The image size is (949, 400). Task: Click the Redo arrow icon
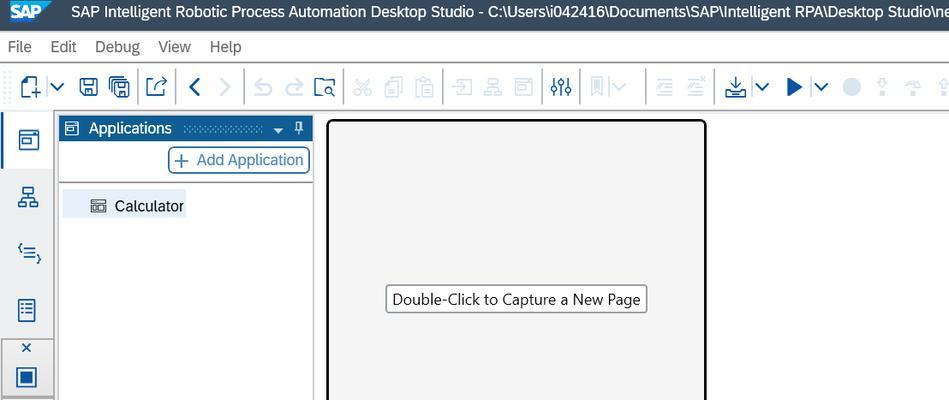(x=294, y=88)
